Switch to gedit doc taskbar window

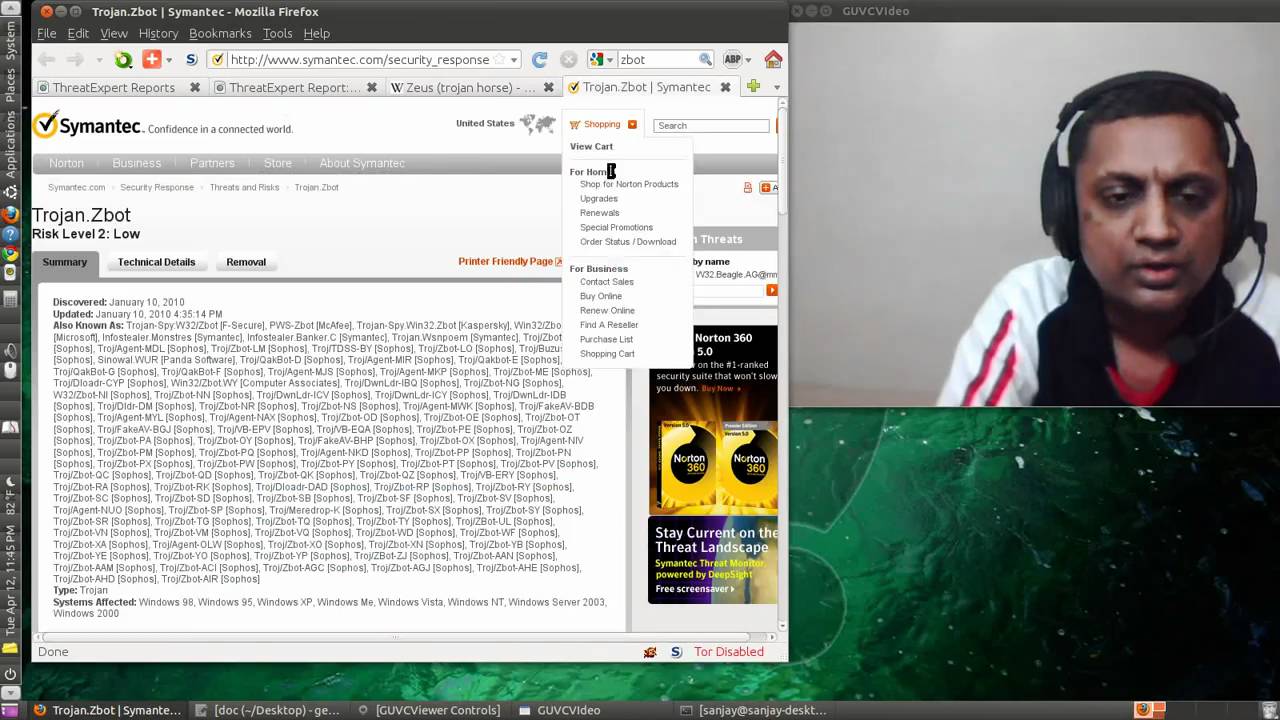[x=268, y=710]
